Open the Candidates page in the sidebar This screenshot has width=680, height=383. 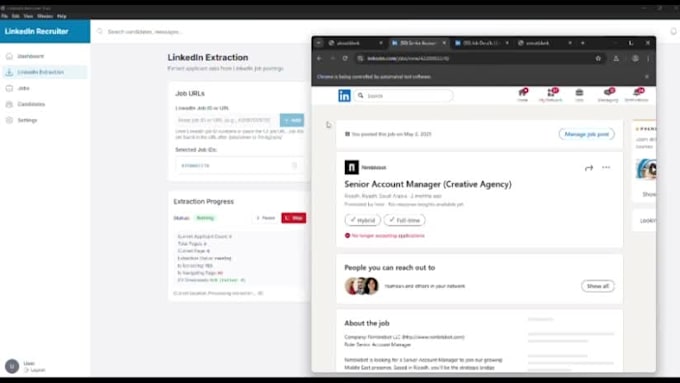click(31, 104)
